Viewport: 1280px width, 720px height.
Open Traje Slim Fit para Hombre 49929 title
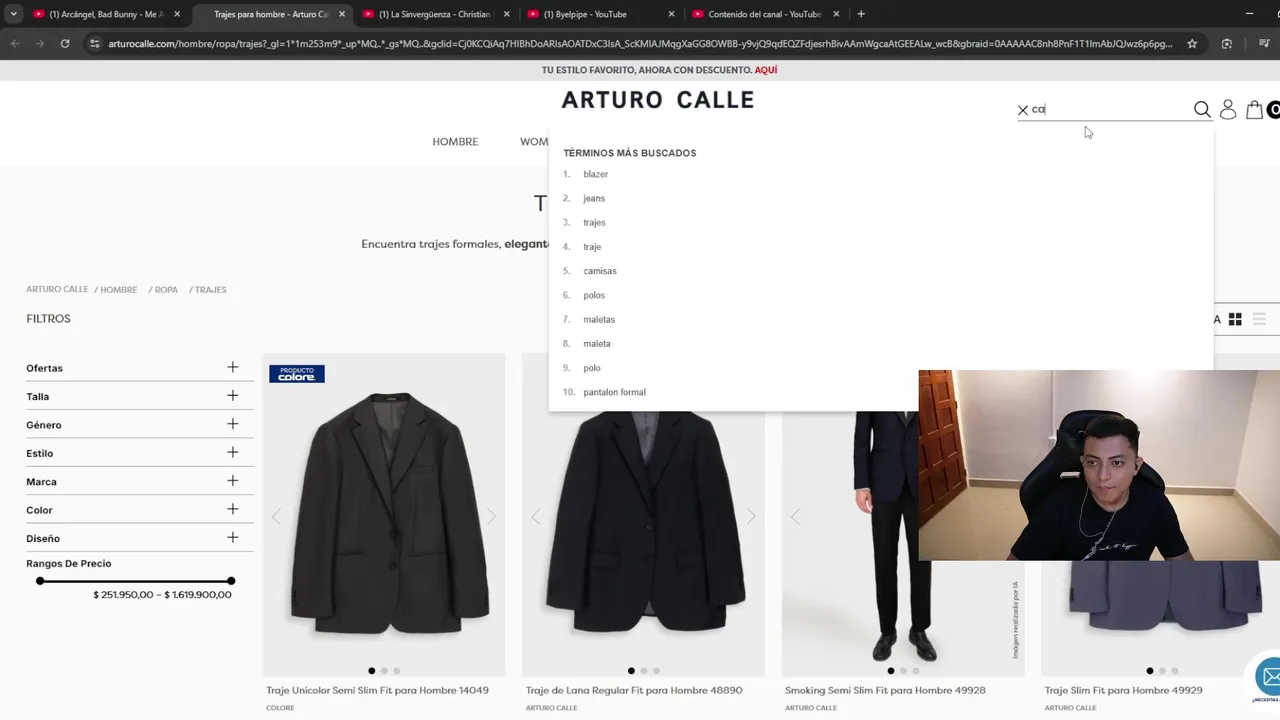point(1123,690)
